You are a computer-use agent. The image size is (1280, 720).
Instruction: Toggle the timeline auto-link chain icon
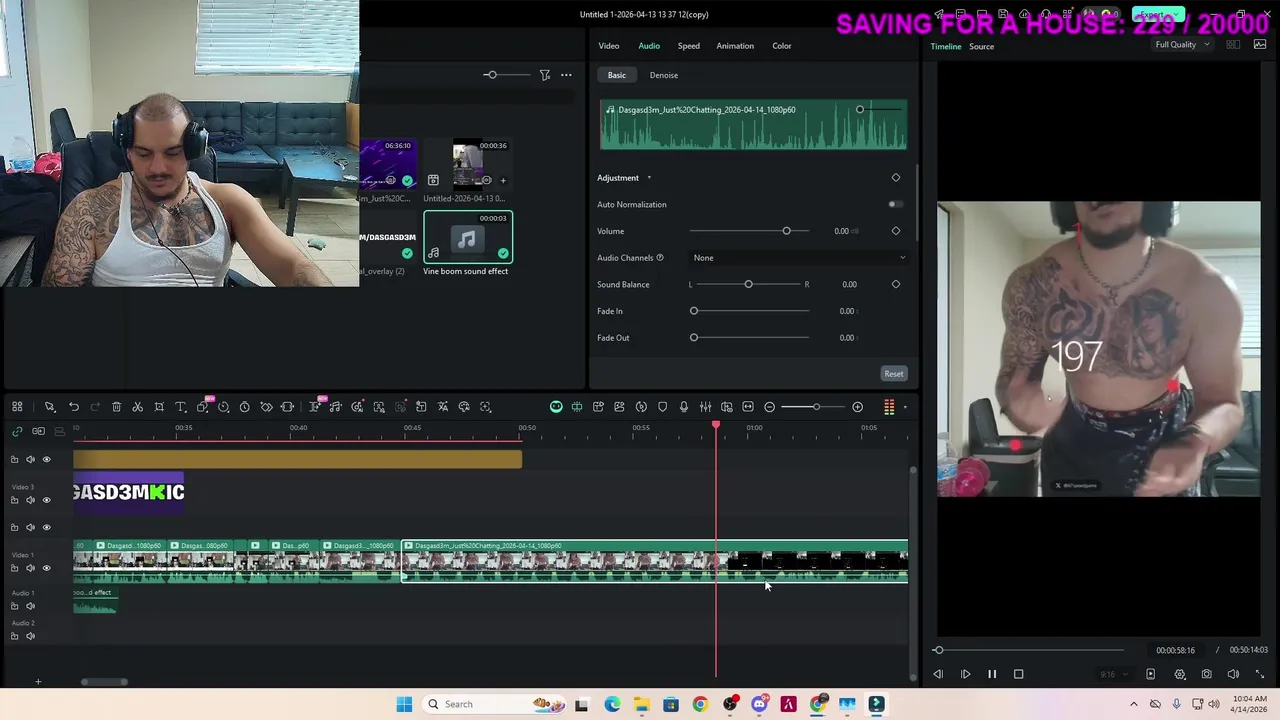[x=17, y=431]
